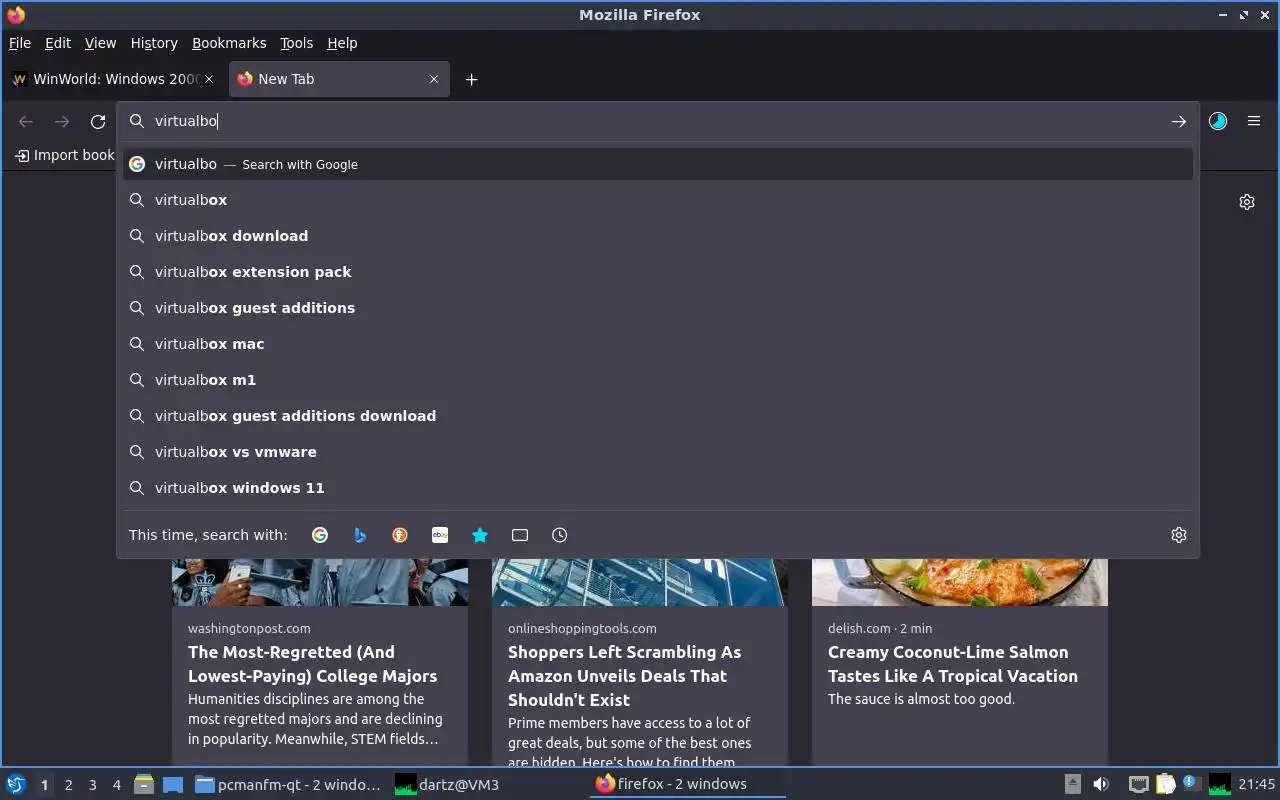Pick 'virtualbox extension pack' suggestion
The image size is (1280, 800).
(658, 272)
